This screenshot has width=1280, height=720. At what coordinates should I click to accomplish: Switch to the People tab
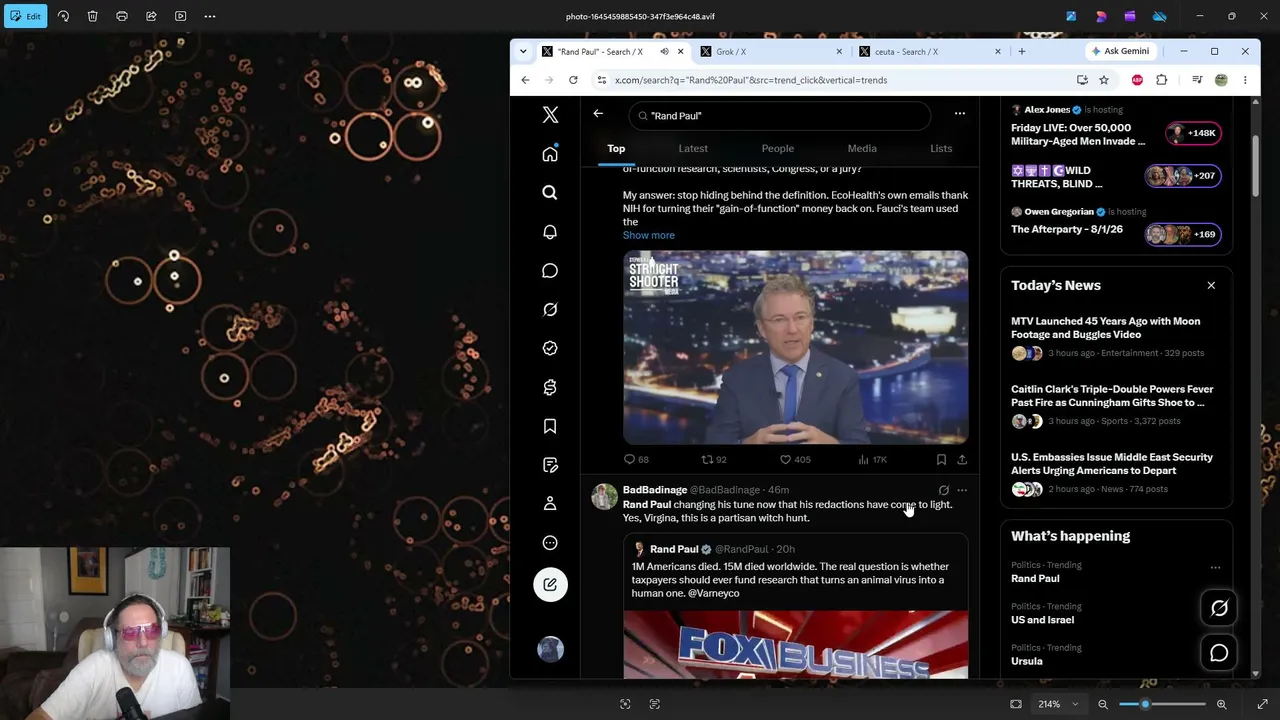pos(778,149)
